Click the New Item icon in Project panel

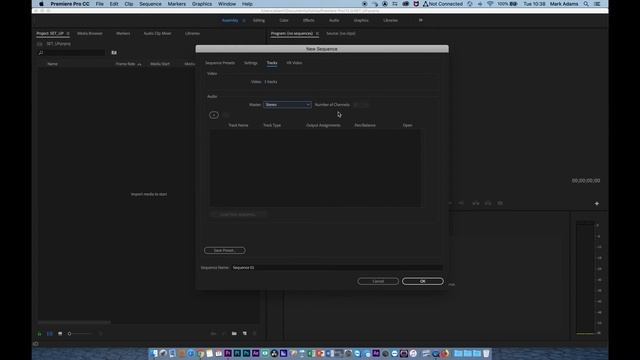click(x=244, y=333)
